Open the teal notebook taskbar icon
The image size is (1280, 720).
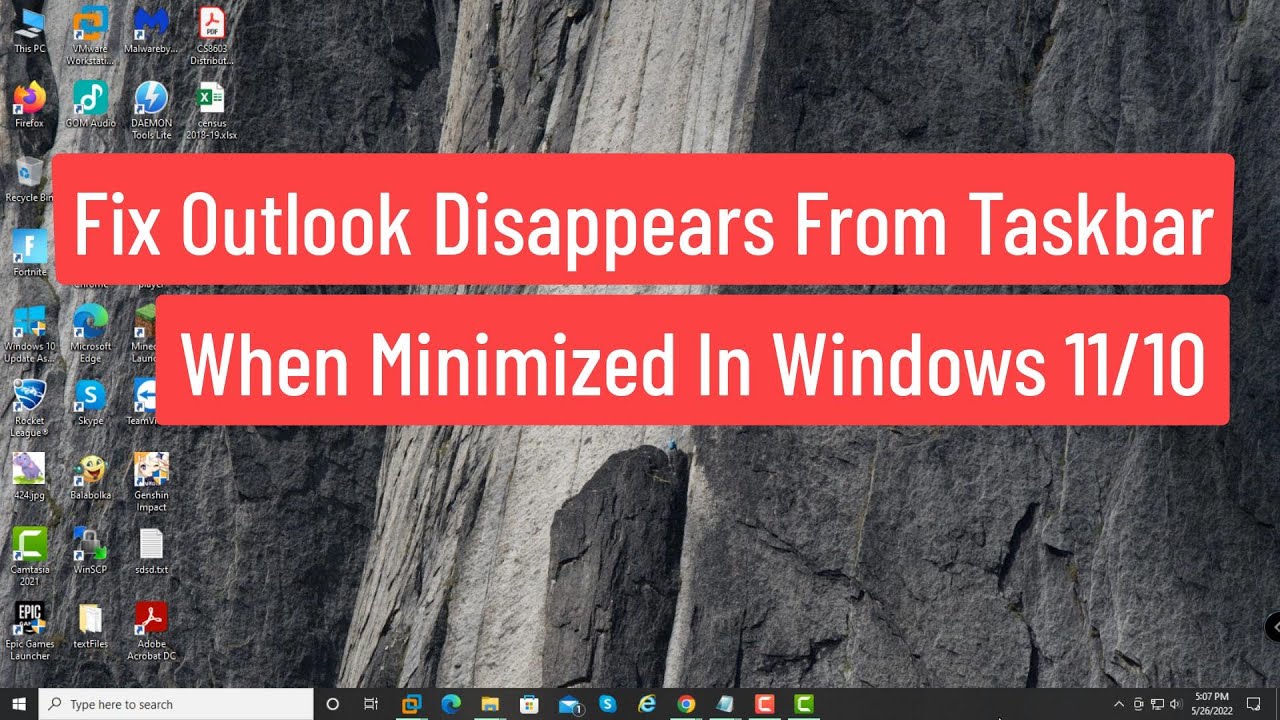[725, 704]
